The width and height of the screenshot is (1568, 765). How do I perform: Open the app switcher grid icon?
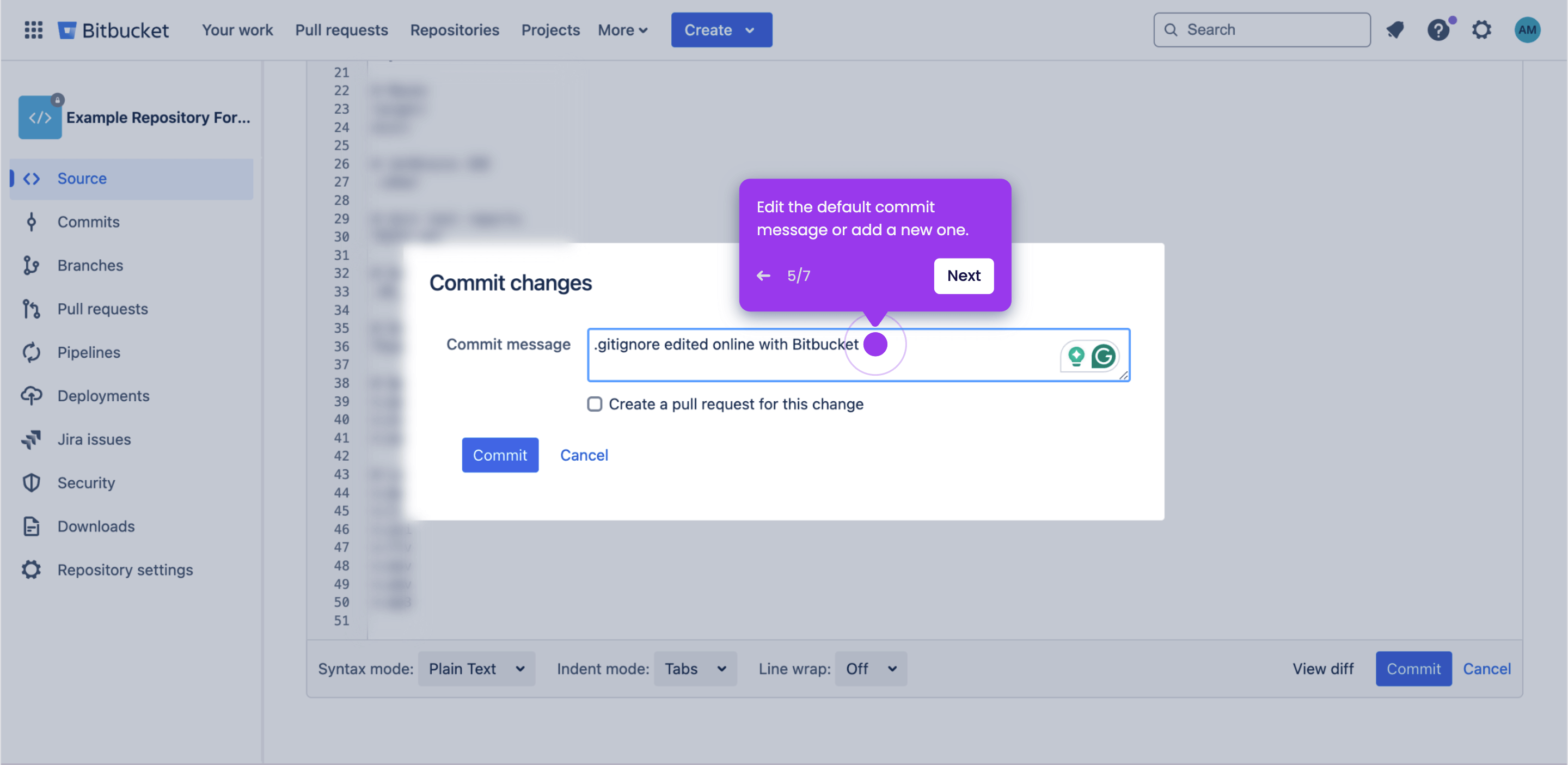click(x=33, y=30)
